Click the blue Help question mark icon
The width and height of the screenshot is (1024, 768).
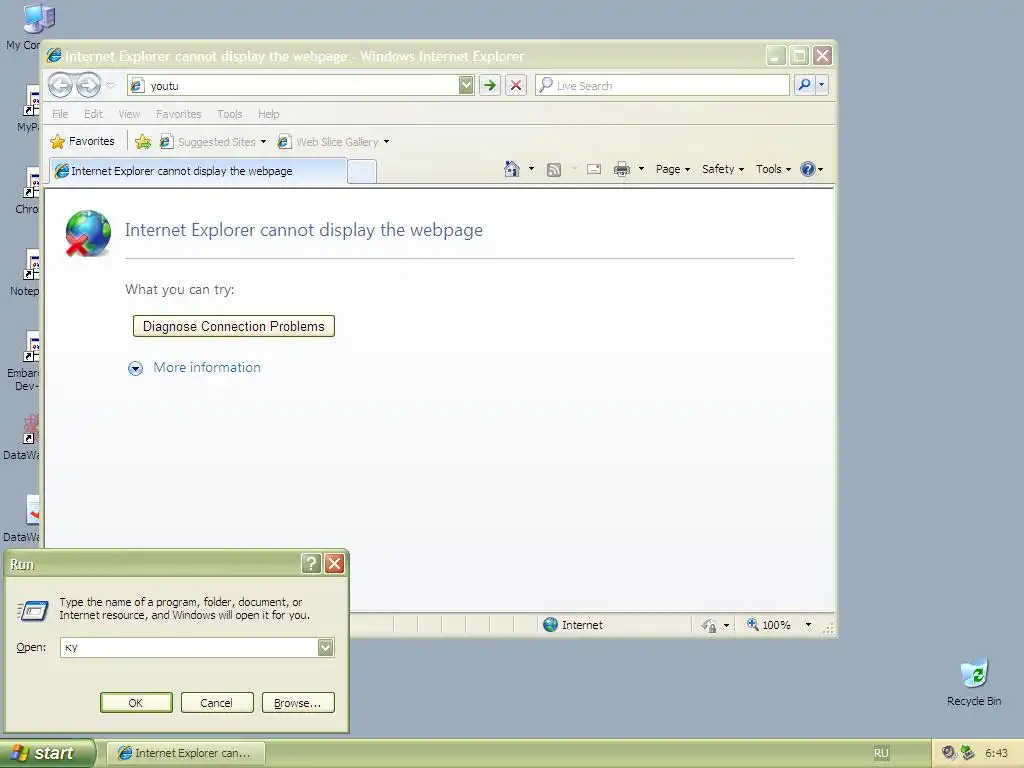tap(808, 169)
